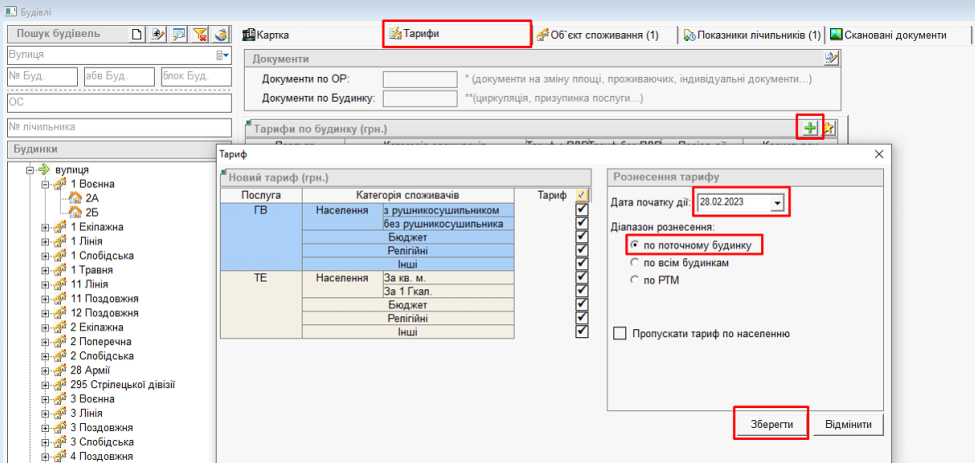The width and height of the screenshot is (975, 463).
Task: Select the 'по всім будинкам' radio option
Action: pyautogui.click(x=634, y=262)
